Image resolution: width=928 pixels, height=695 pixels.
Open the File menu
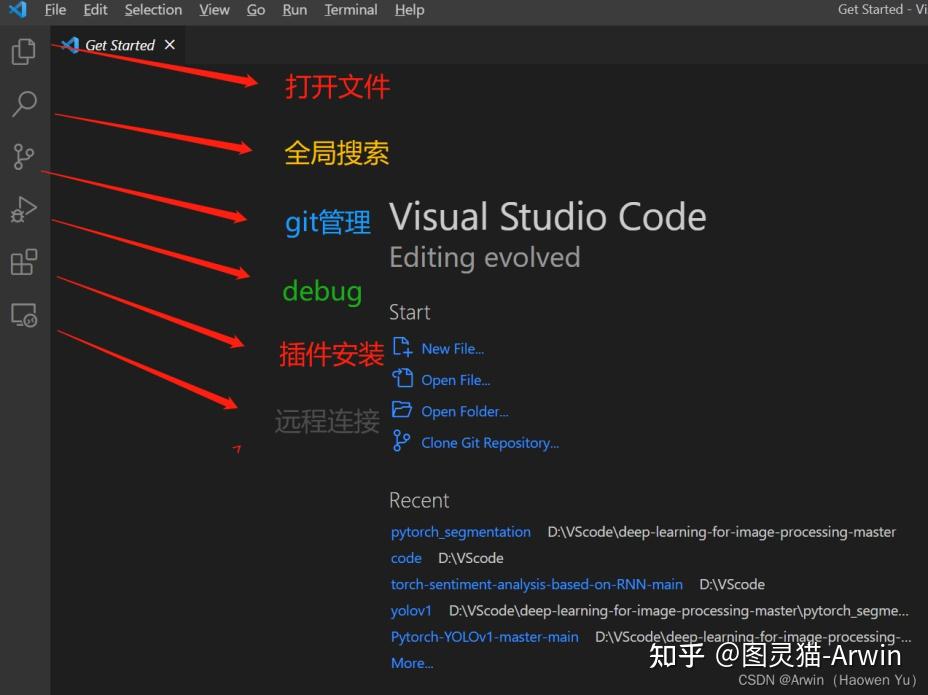tap(55, 10)
